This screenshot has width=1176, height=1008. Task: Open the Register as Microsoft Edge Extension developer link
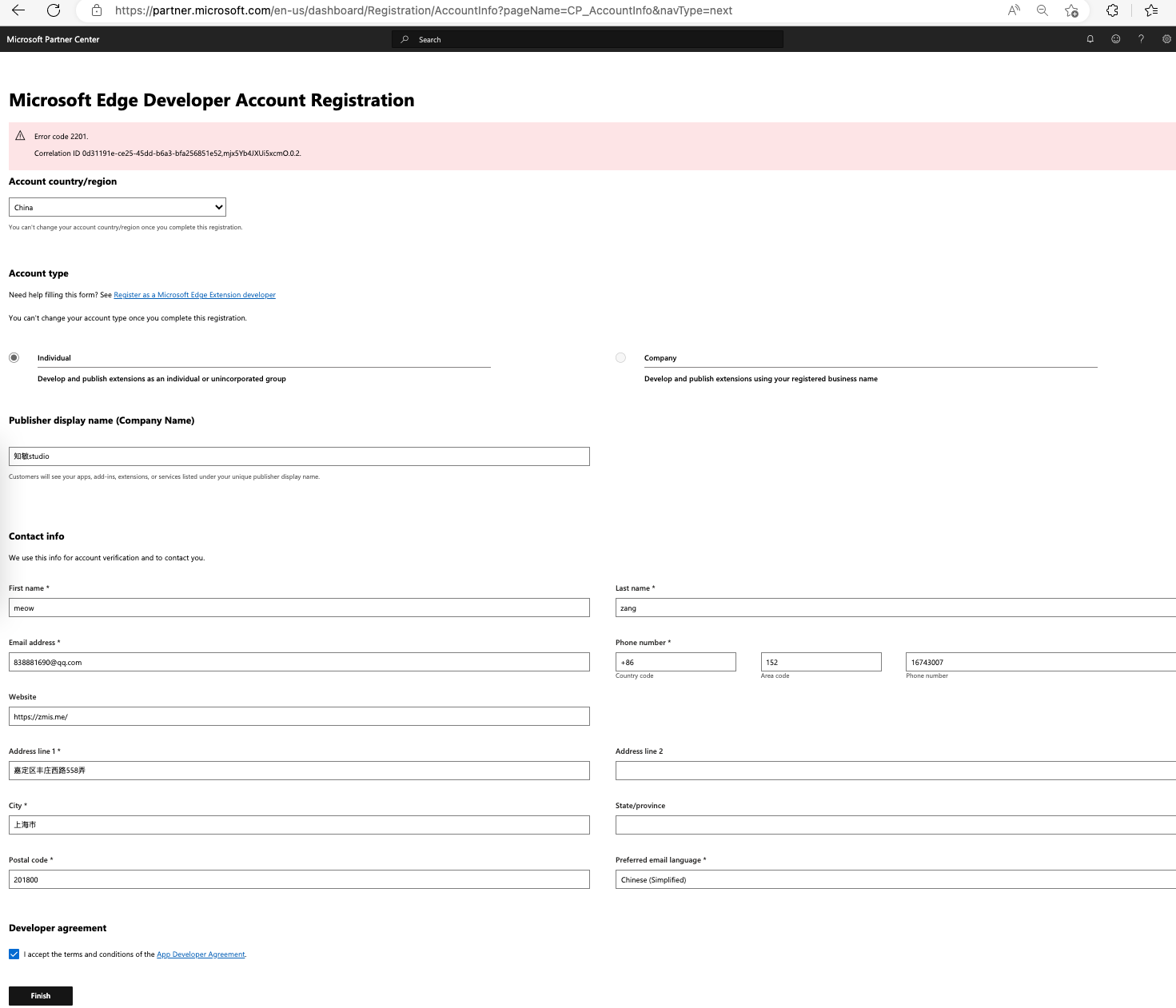coord(194,294)
